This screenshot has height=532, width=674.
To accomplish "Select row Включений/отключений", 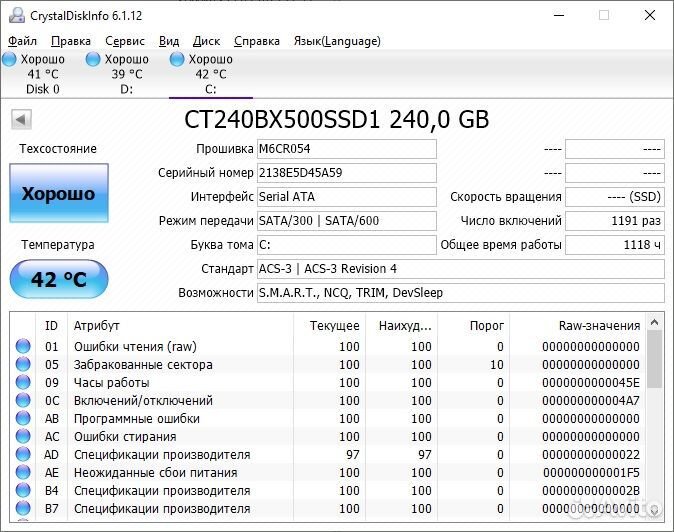I will pyautogui.click(x=328, y=401).
